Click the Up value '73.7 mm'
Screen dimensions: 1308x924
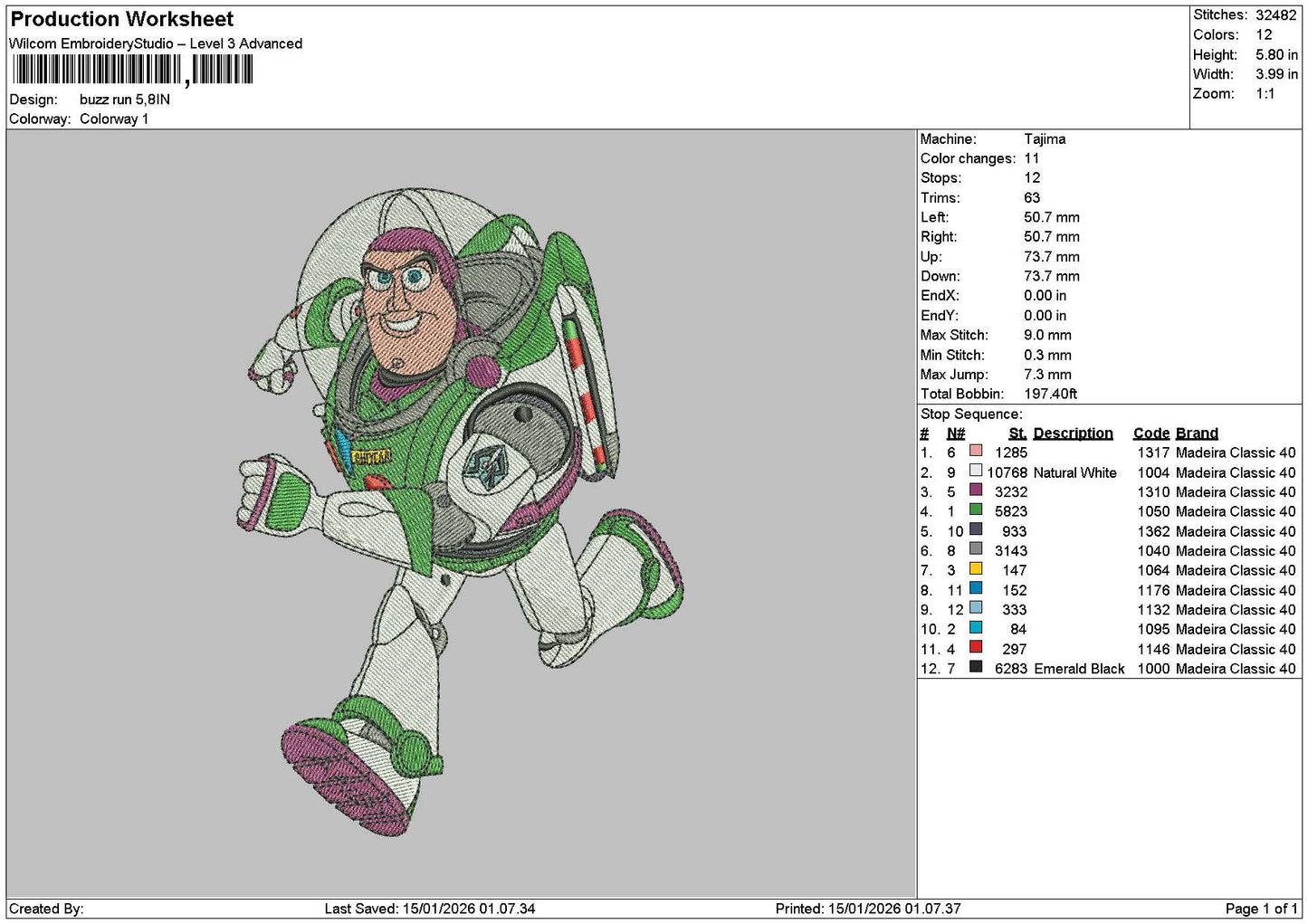pyautogui.click(x=1052, y=257)
